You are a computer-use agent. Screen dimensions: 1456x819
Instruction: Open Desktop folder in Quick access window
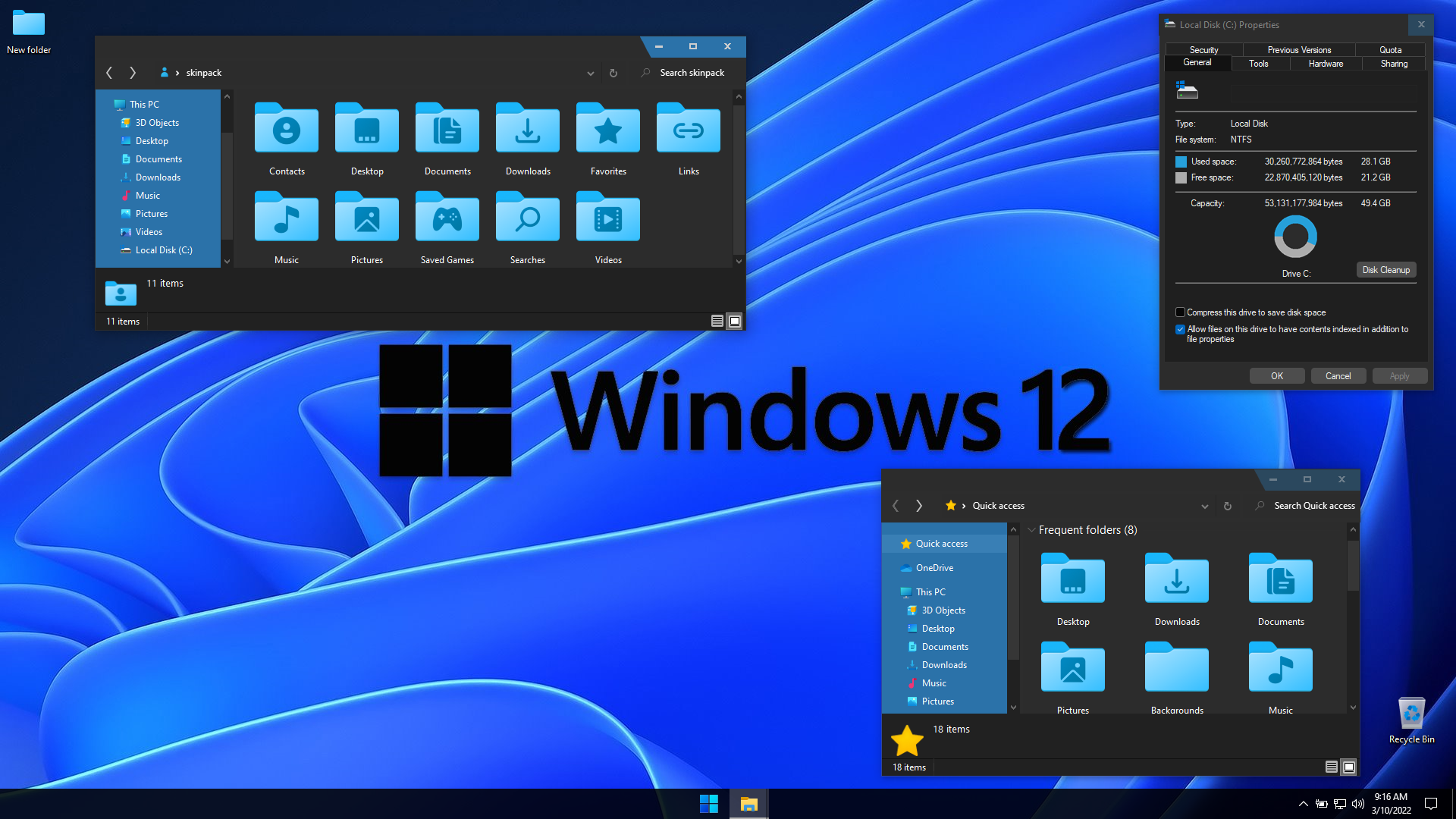tap(1073, 589)
